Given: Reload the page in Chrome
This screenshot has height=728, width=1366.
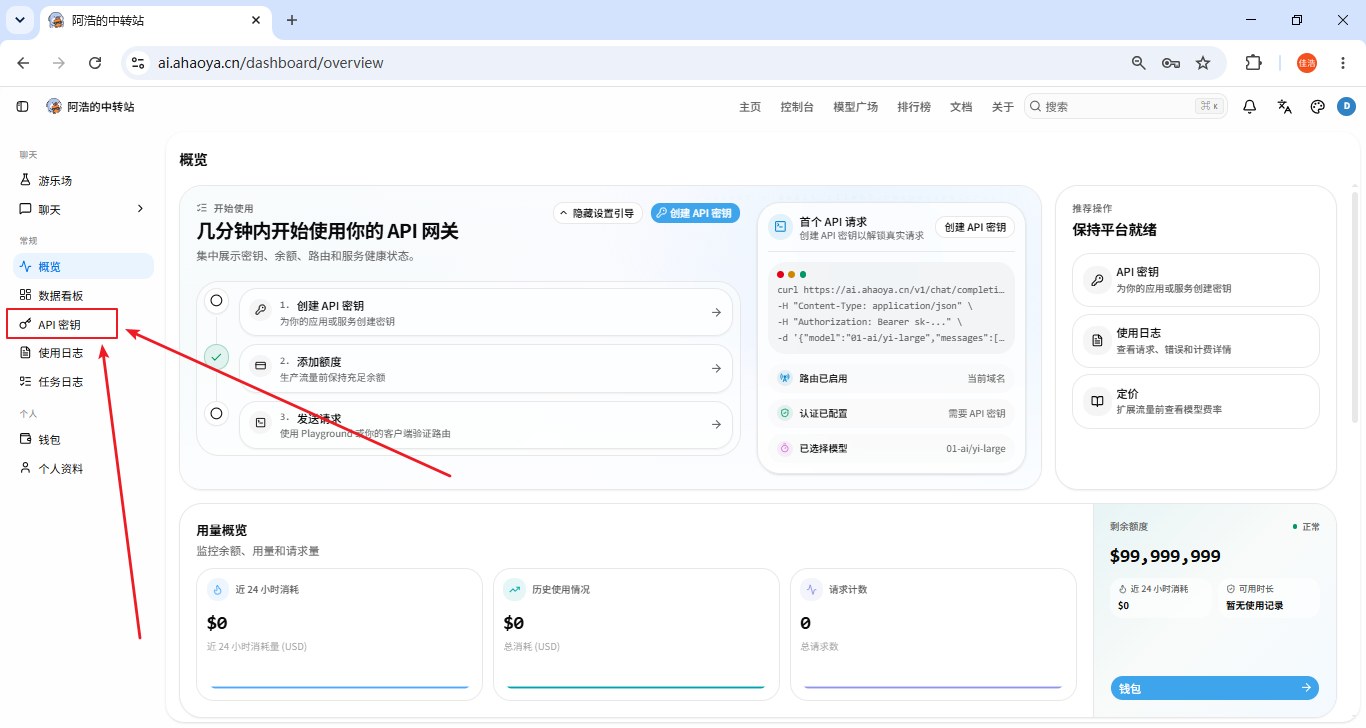Looking at the screenshot, I should (95, 63).
